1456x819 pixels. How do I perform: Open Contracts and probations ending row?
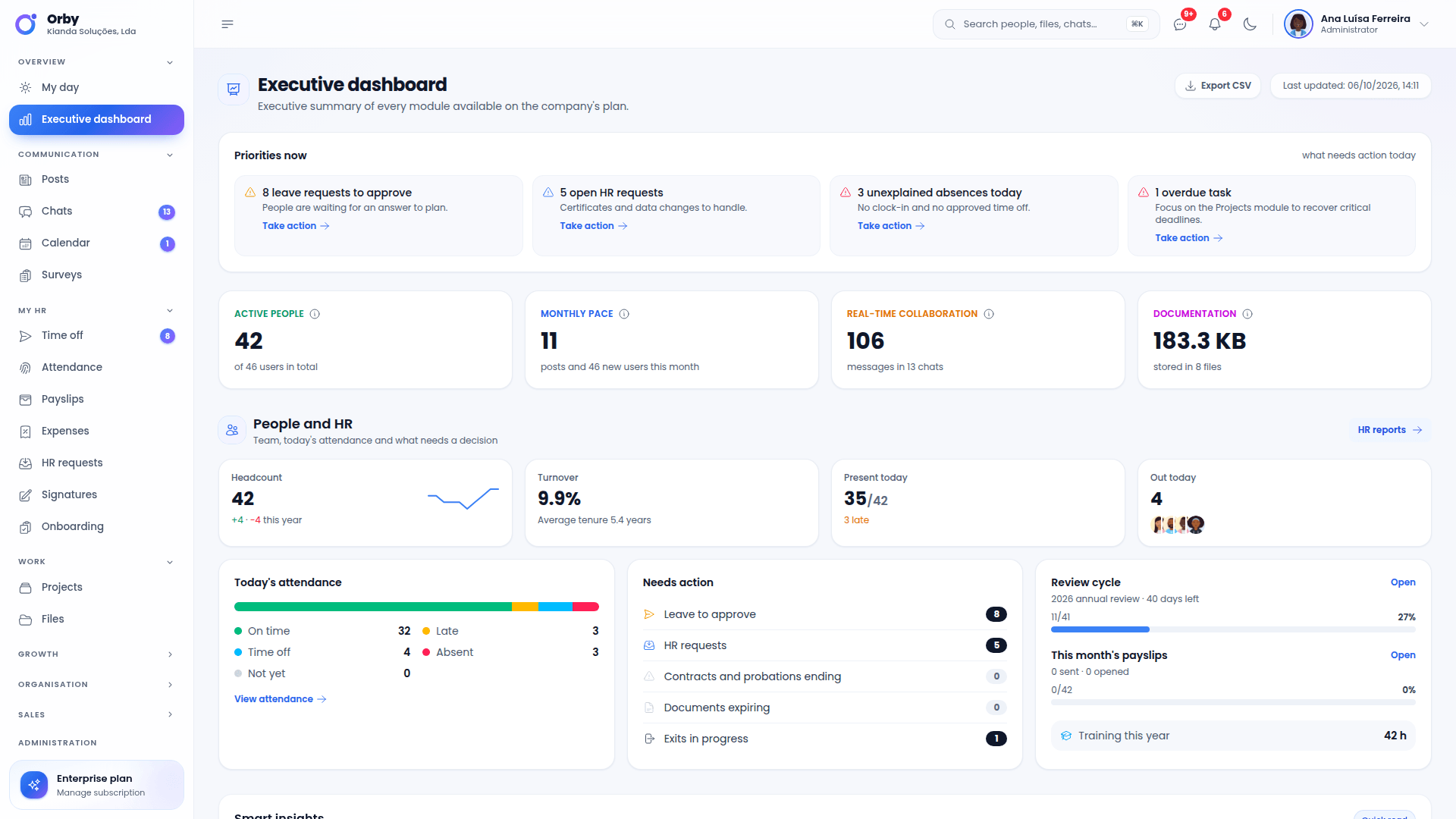825,676
